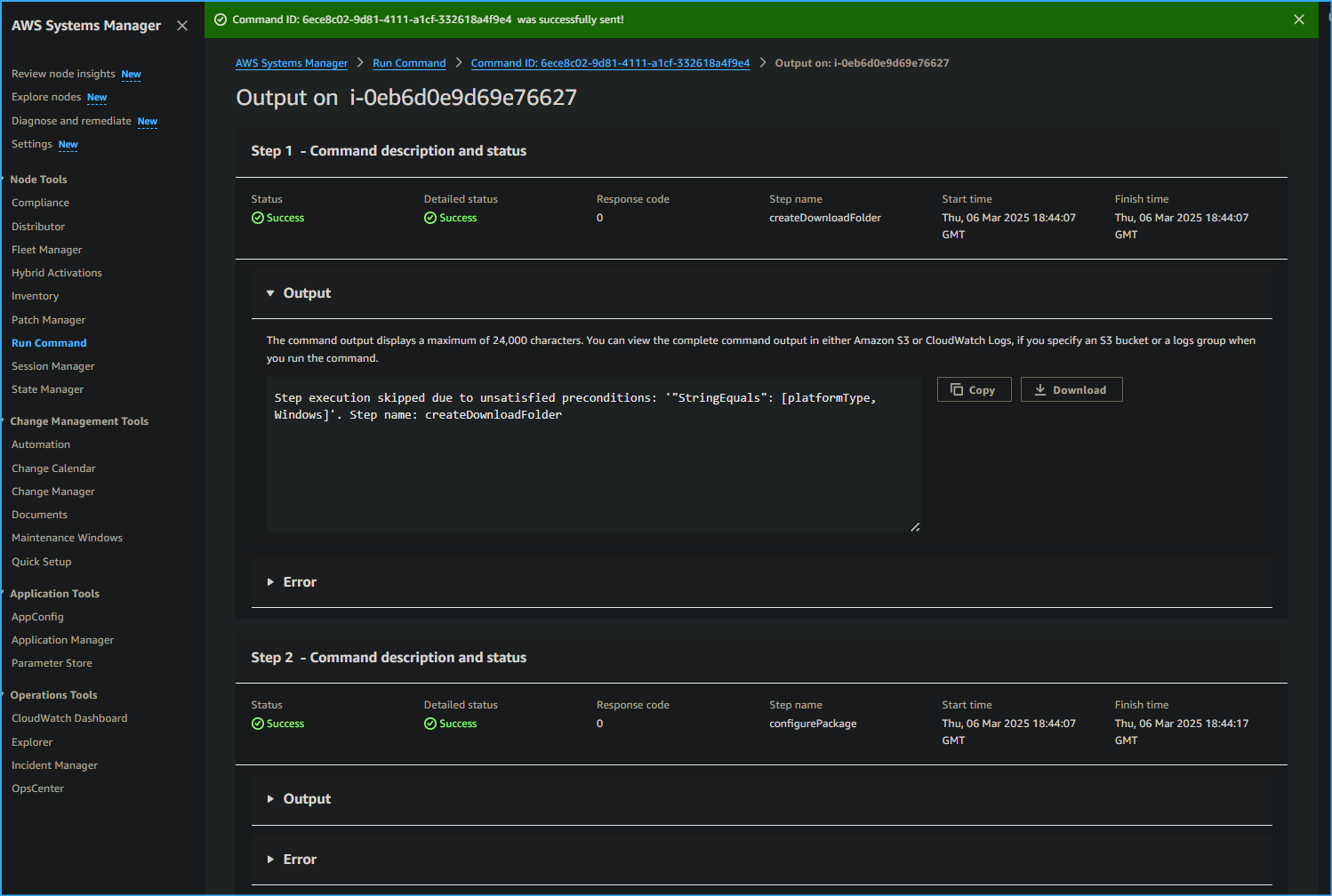
Task: Open OpsCenter under Operations Tools
Action: pyautogui.click(x=38, y=788)
